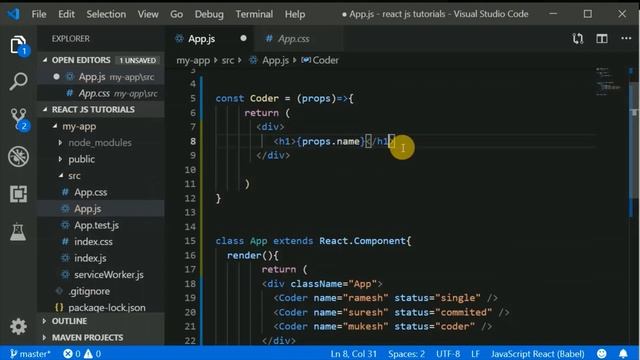Open the Explorer view in activity bar

(x=18, y=45)
